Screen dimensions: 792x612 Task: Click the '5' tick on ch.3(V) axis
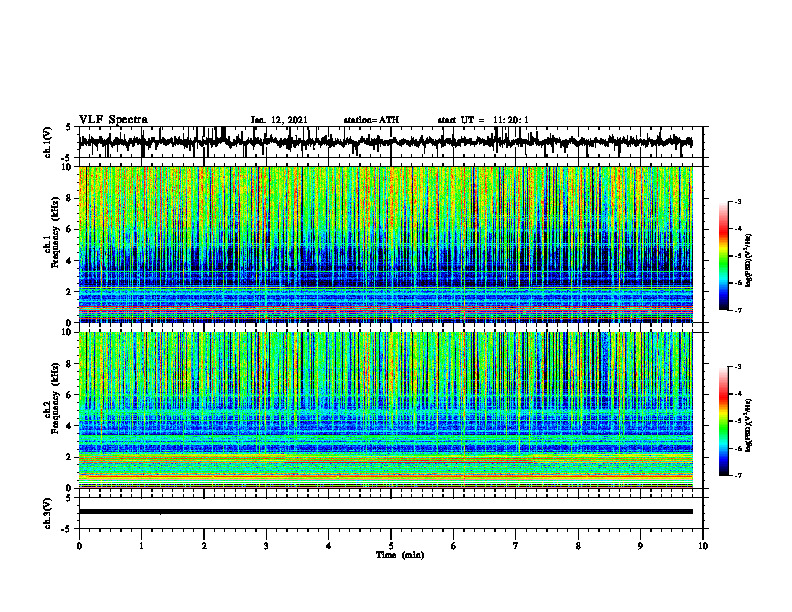(69, 498)
